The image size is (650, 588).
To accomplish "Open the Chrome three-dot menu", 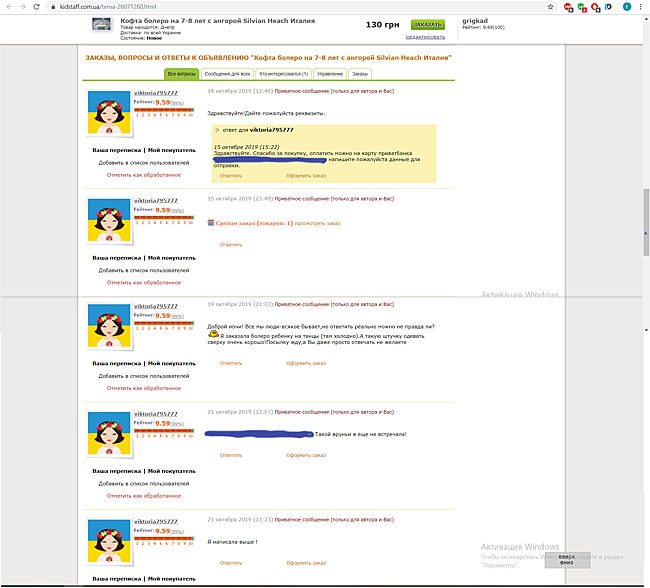I will [x=641, y=7].
